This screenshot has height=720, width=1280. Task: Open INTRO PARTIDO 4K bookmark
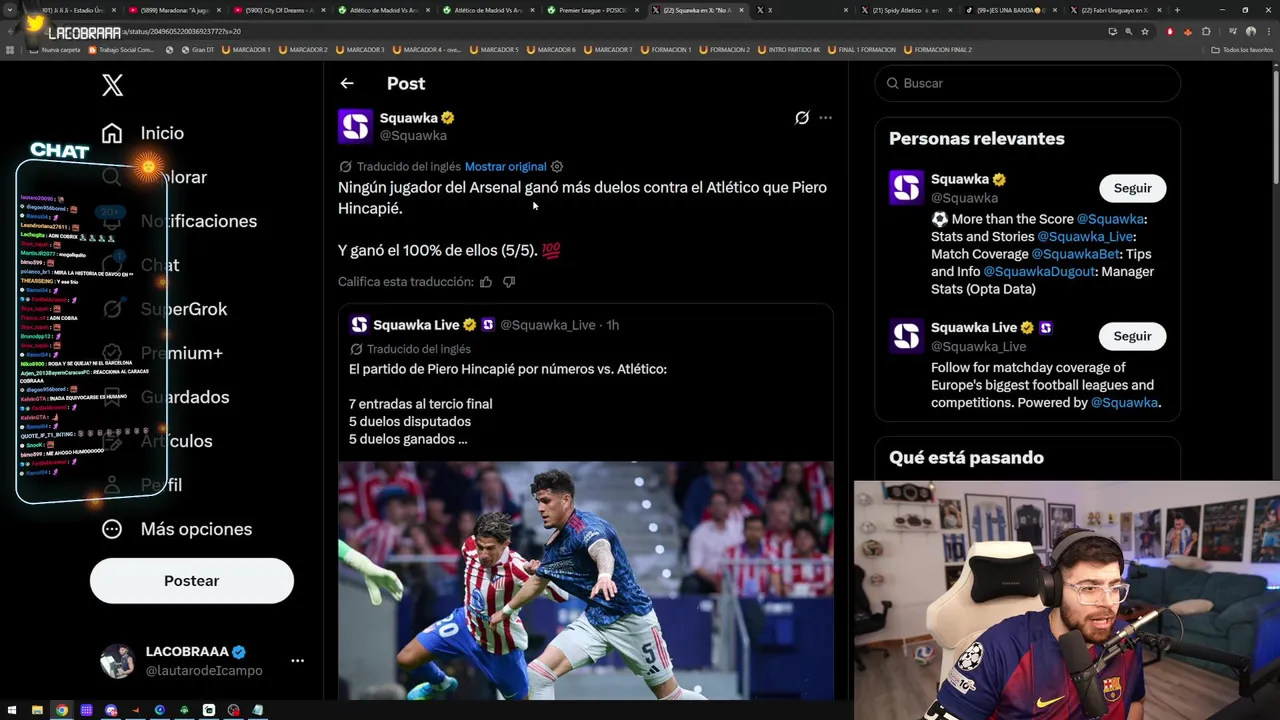pos(789,50)
